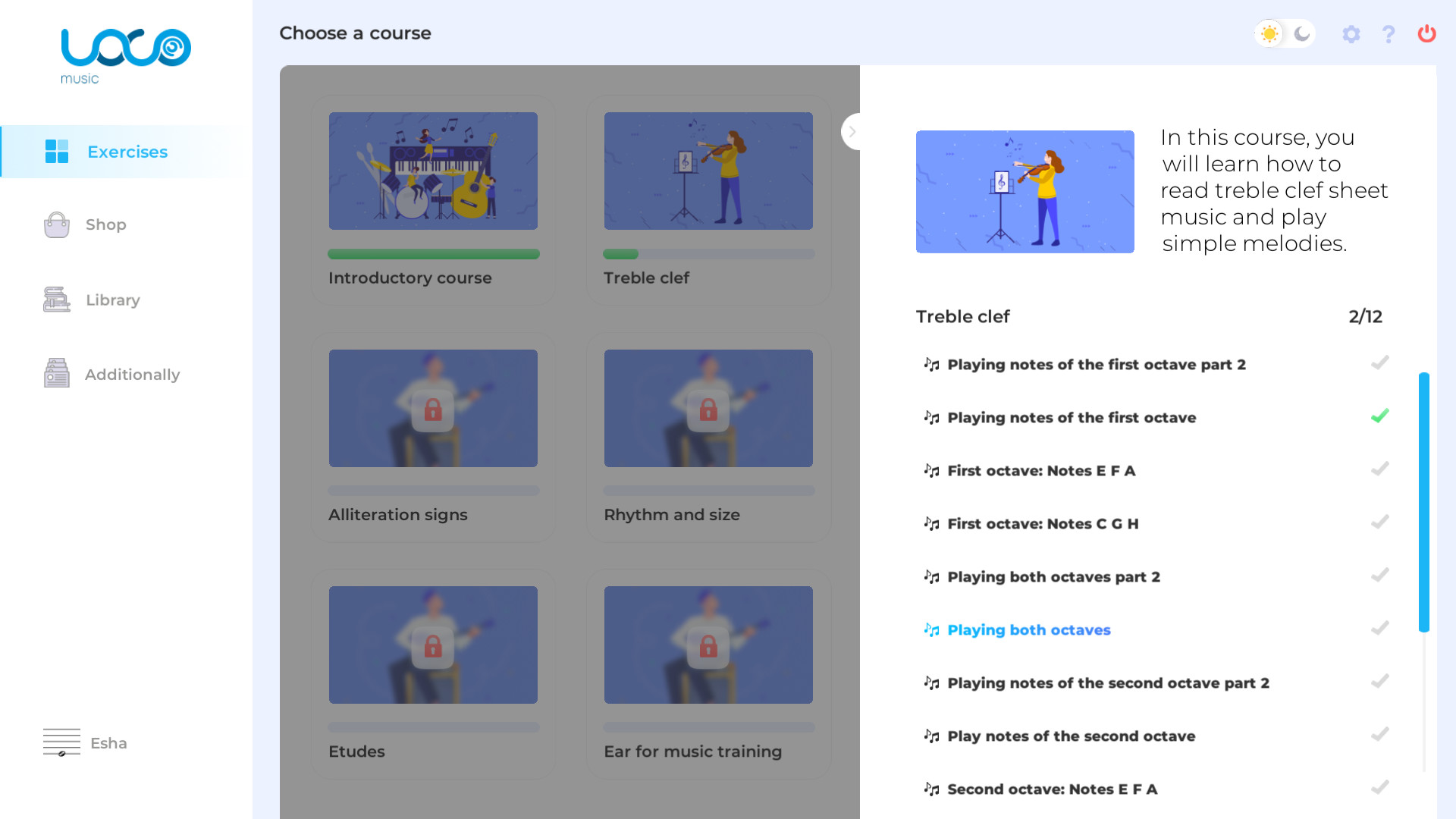The image size is (1456, 819).
Task: Switch to dark mode with the moon toggle
Action: click(1301, 33)
